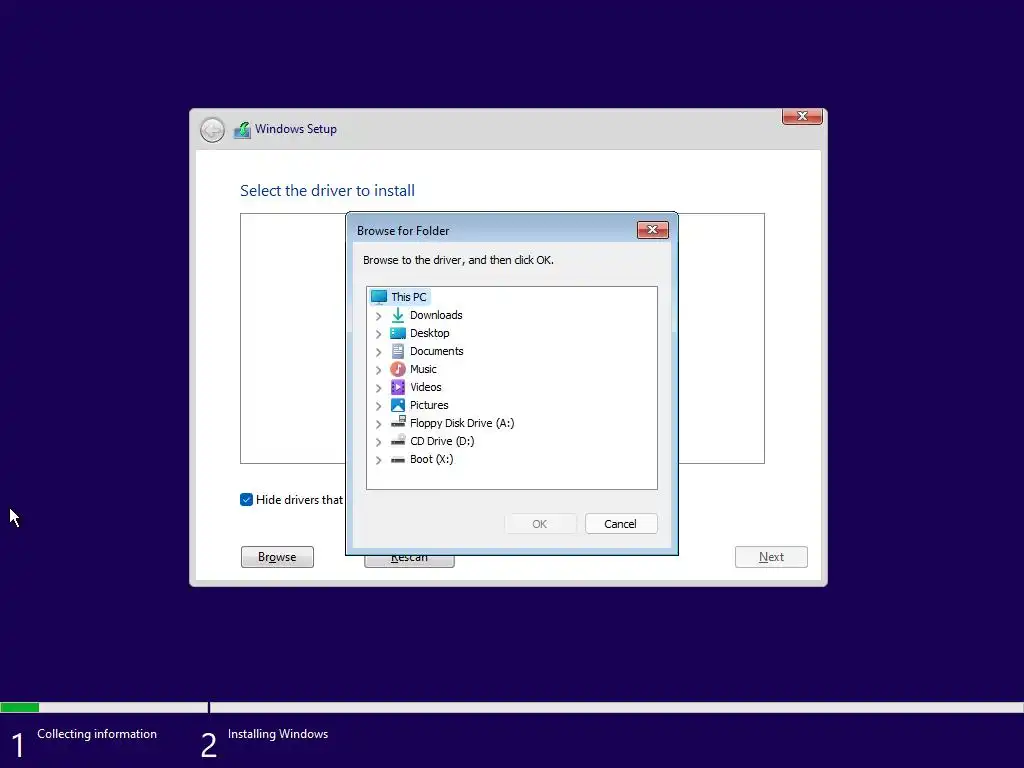Expand the Desktop folder node
Screen dimensions: 1024x768
click(x=378, y=334)
